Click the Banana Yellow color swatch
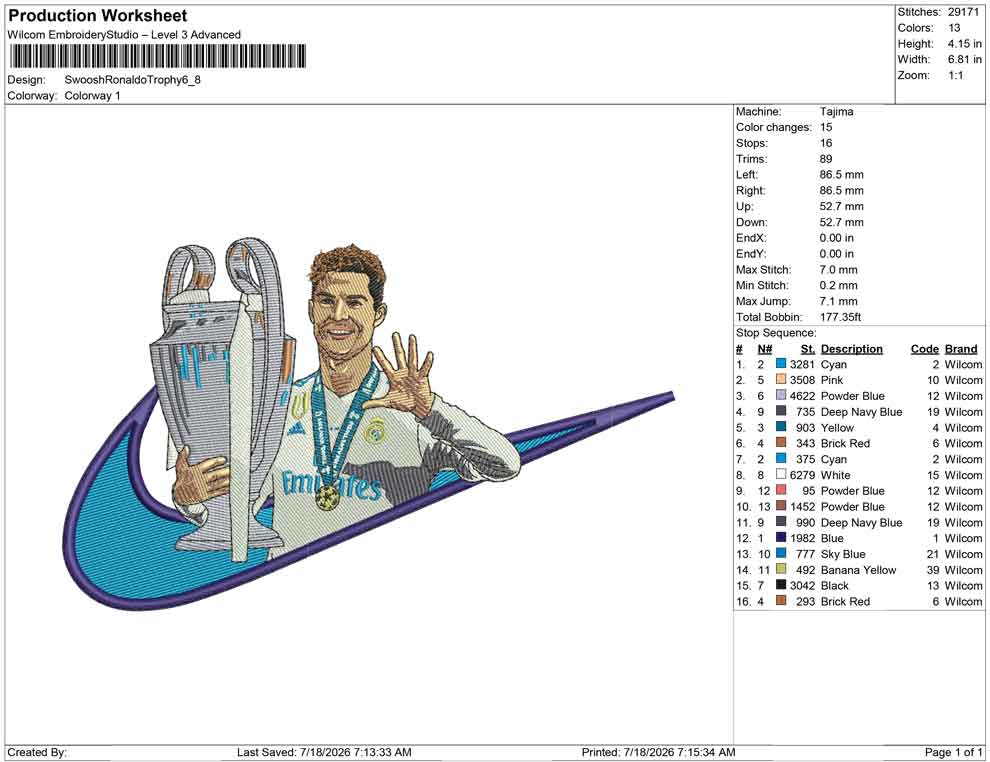This screenshot has height=762, width=990. 781,569
